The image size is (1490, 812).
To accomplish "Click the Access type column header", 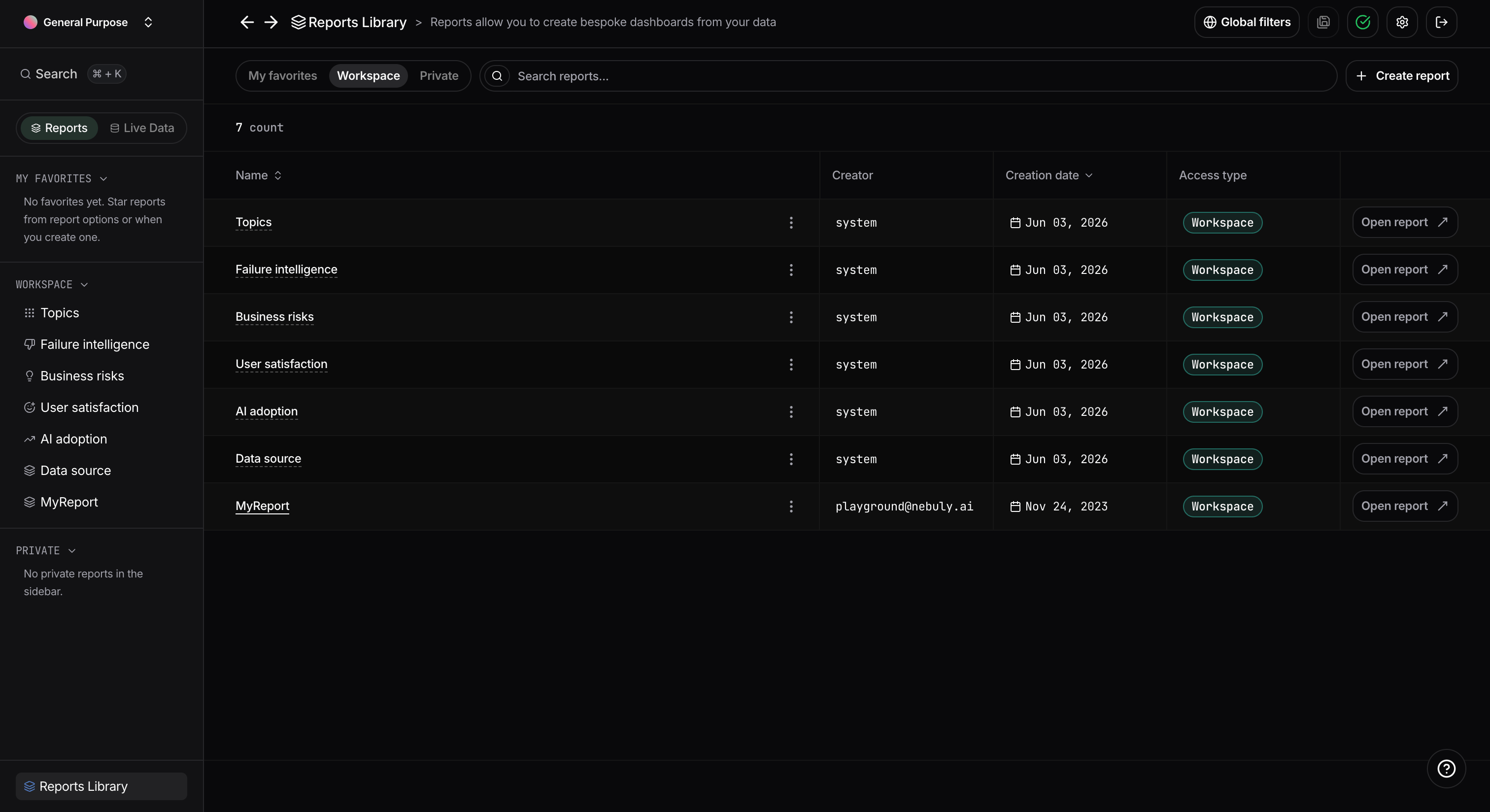I will [x=1213, y=175].
